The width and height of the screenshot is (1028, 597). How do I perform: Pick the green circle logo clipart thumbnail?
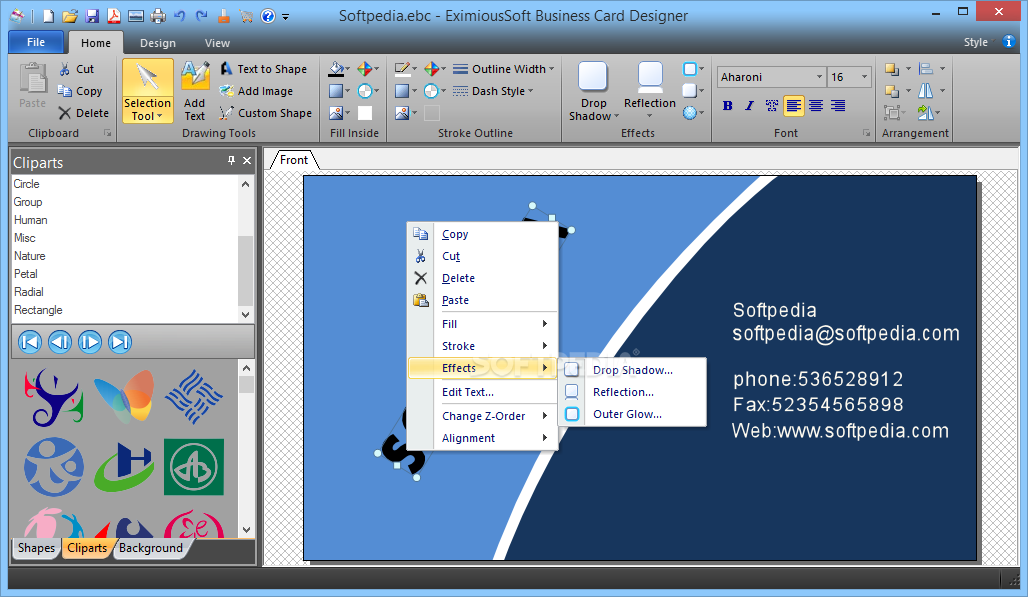point(193,467)
